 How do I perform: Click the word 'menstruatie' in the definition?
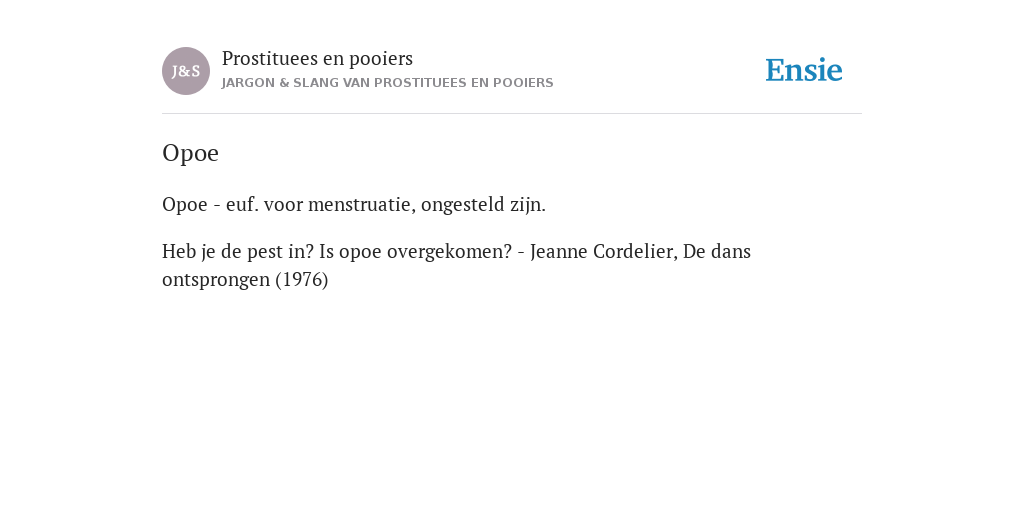[362, 204]
